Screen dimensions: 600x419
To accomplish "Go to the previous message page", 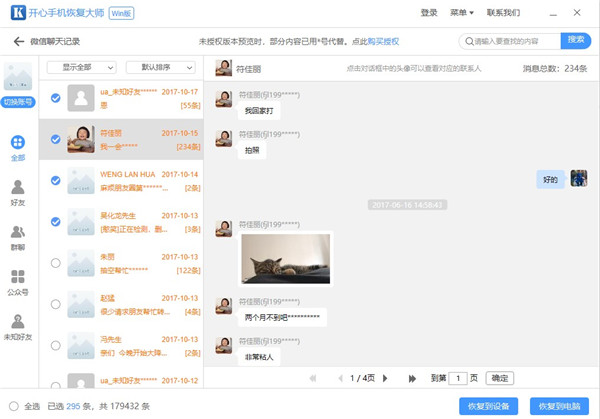I will pyautogui.click(x=340, y=378).
